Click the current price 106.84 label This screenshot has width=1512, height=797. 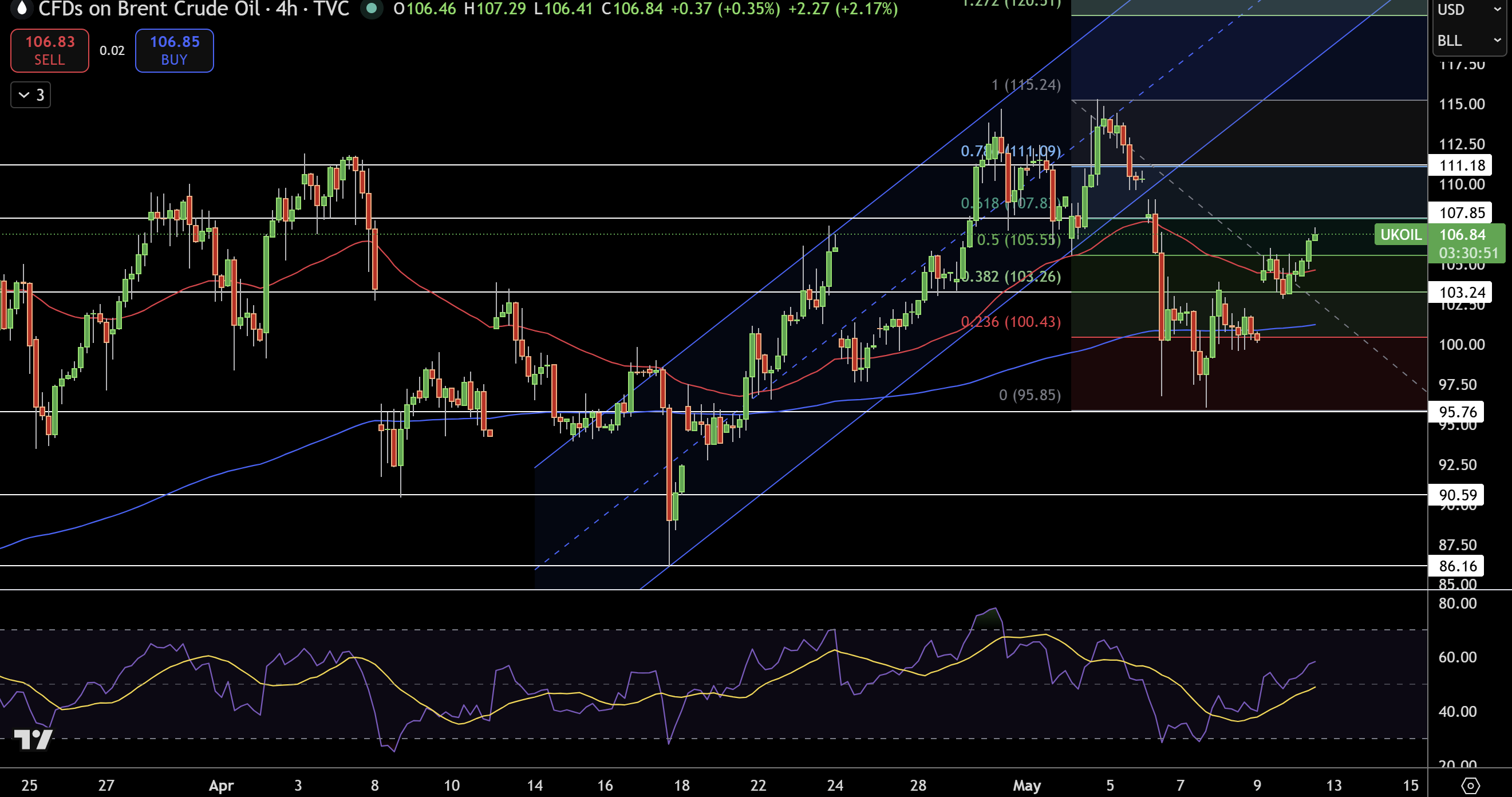coord(1462,235)
